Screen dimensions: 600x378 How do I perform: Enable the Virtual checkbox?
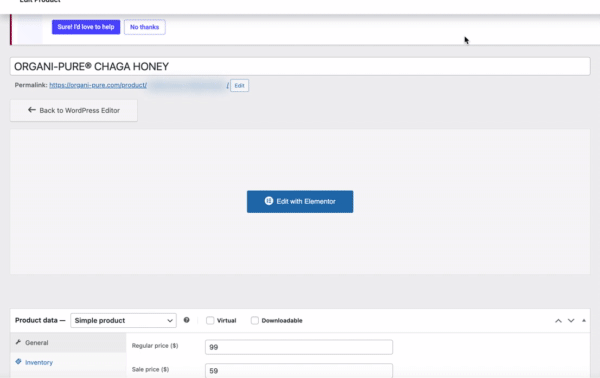coord(210,320)
